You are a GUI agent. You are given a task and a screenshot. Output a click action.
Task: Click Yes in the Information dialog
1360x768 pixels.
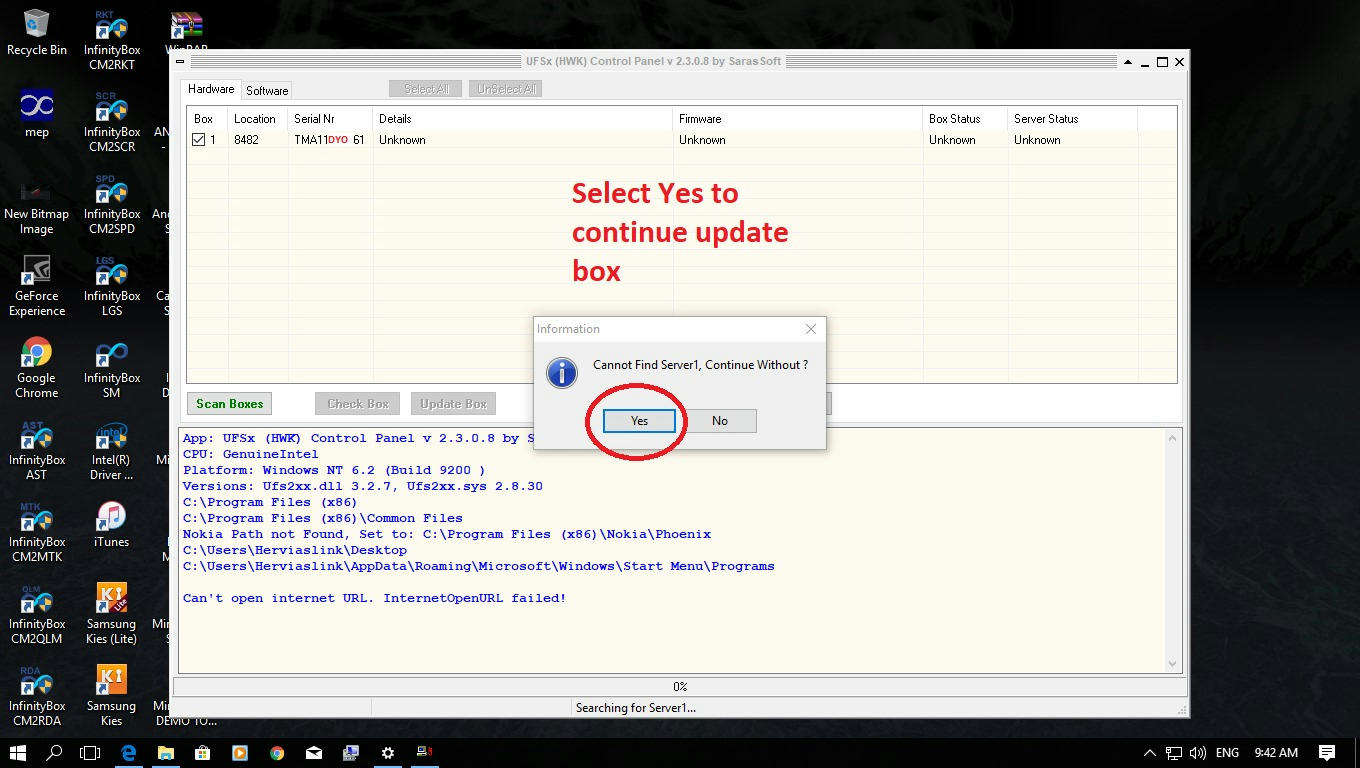pyautogui.click(x=639, y=421)
